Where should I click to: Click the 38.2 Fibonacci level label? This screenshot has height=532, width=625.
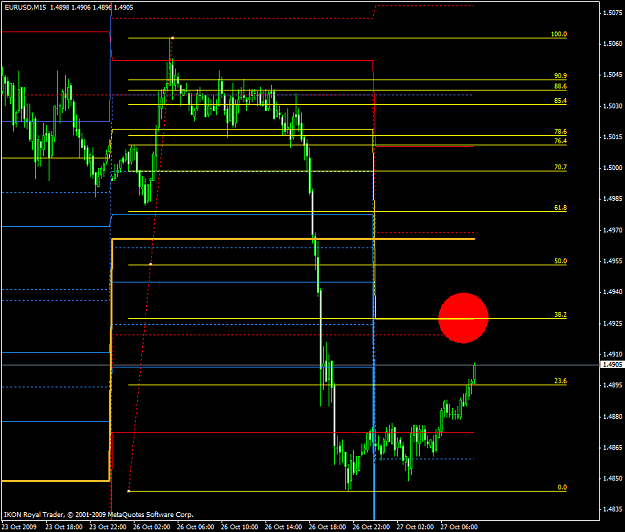pos(560,314)
